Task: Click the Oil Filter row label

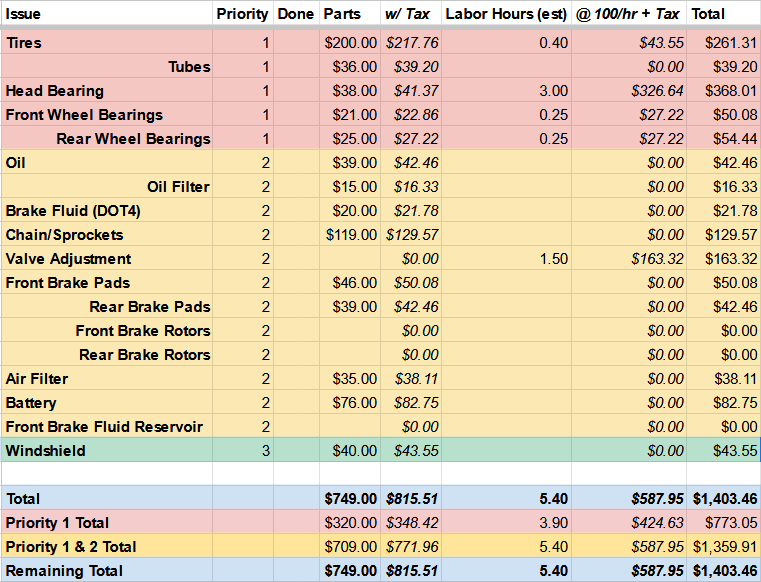Action: pyautogui.click(x=178, y=187)
